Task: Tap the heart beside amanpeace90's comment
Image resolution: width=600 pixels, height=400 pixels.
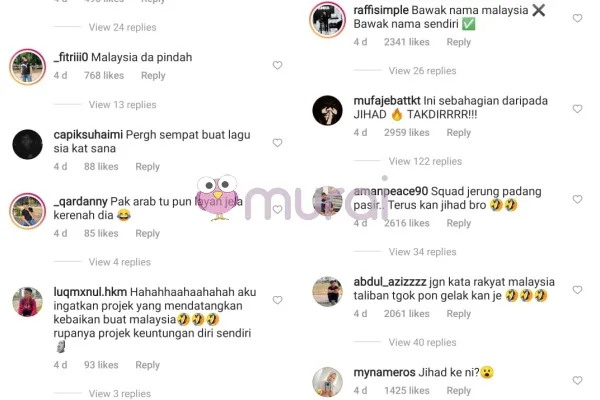Action: pos(577,199)
